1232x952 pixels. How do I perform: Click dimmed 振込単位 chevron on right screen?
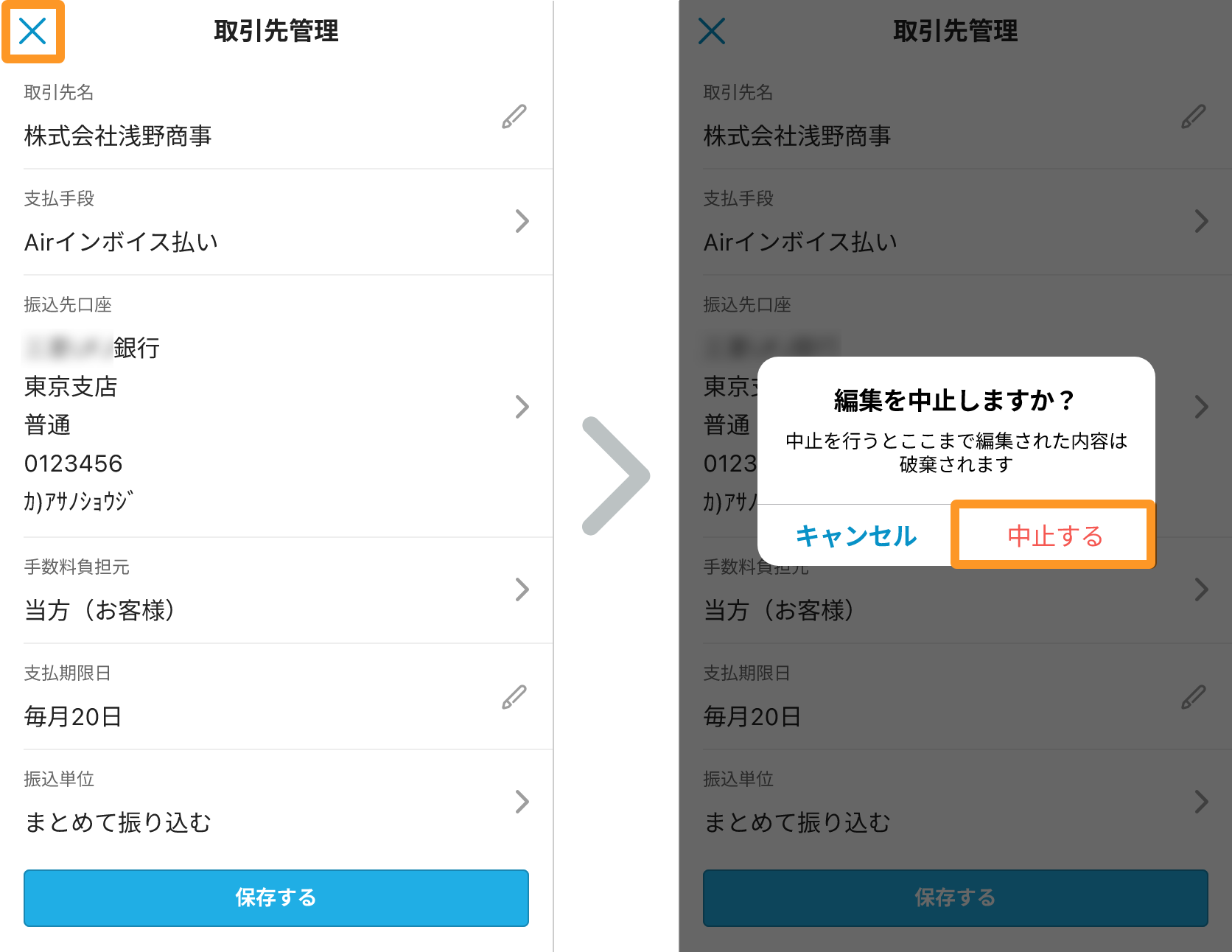(x=1201, y=802)
